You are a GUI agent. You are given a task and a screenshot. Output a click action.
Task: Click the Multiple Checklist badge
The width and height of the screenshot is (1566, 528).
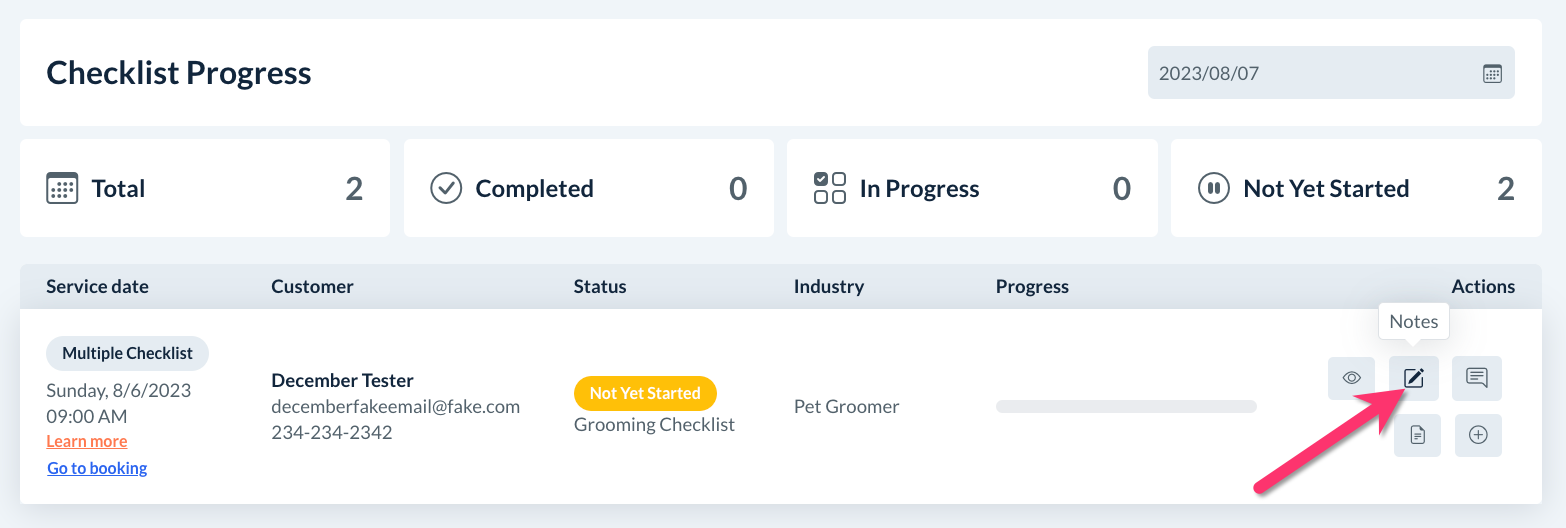click(x=127, y=353)
